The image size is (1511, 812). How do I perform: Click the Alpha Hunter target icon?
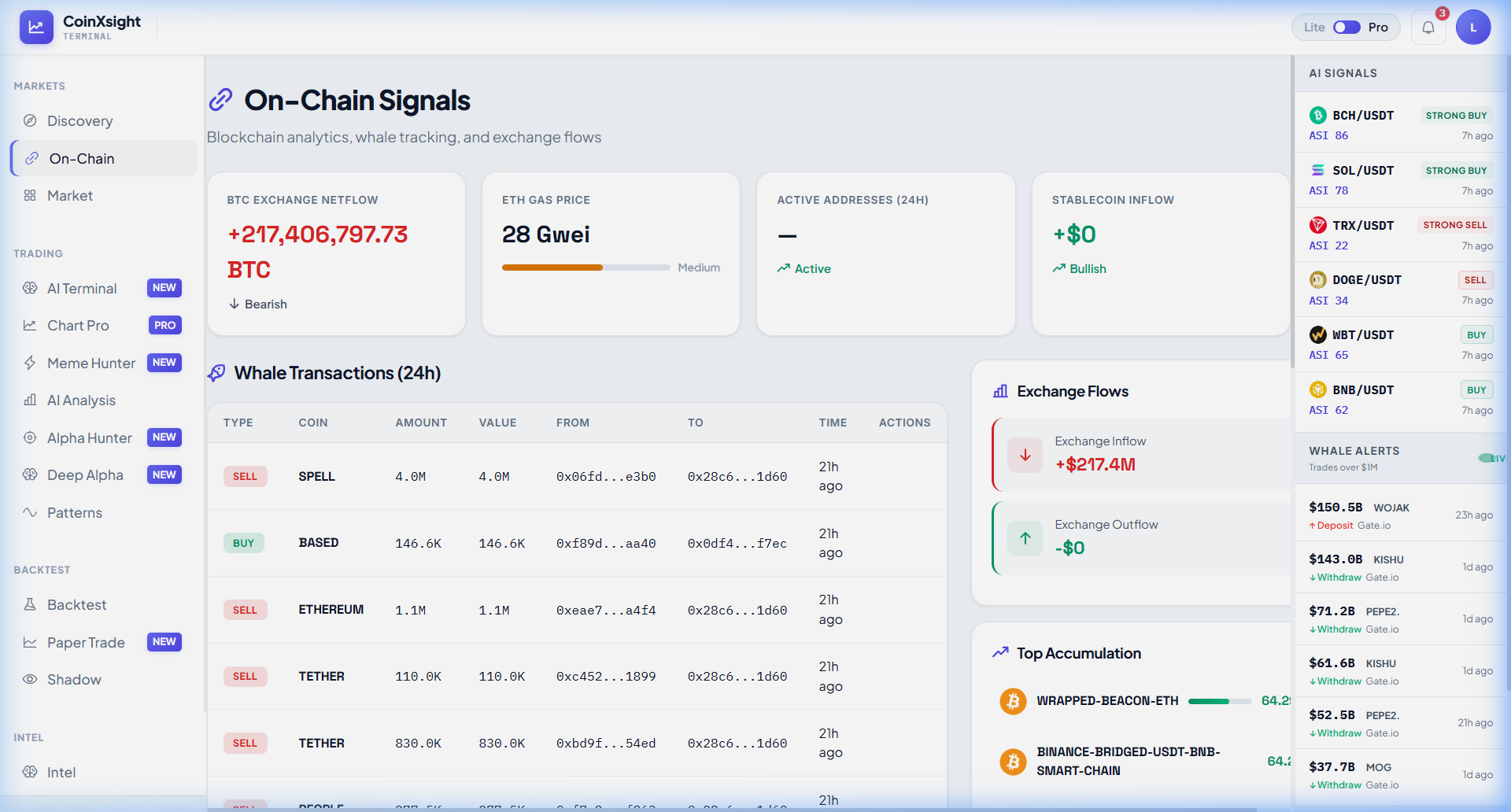pyautogui.click(x=30, y=437)
